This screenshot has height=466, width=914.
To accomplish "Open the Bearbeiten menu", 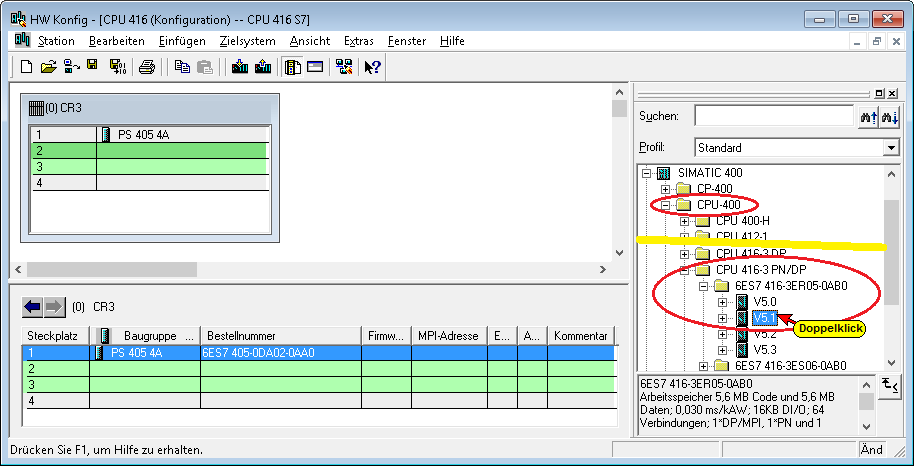I will 117,41.
